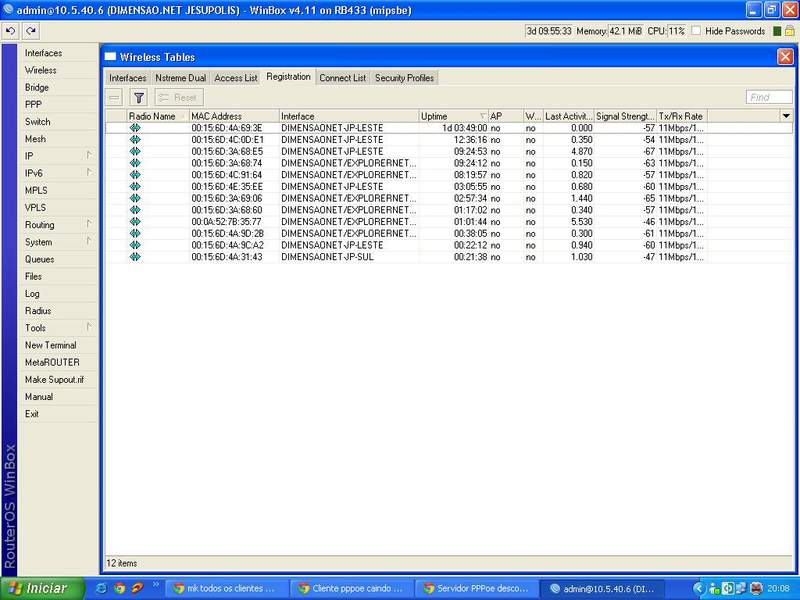Click client icon for 00:15:6D:4A:69:3E
This screenshot has height=600, width=800.
tap(135, 128)
